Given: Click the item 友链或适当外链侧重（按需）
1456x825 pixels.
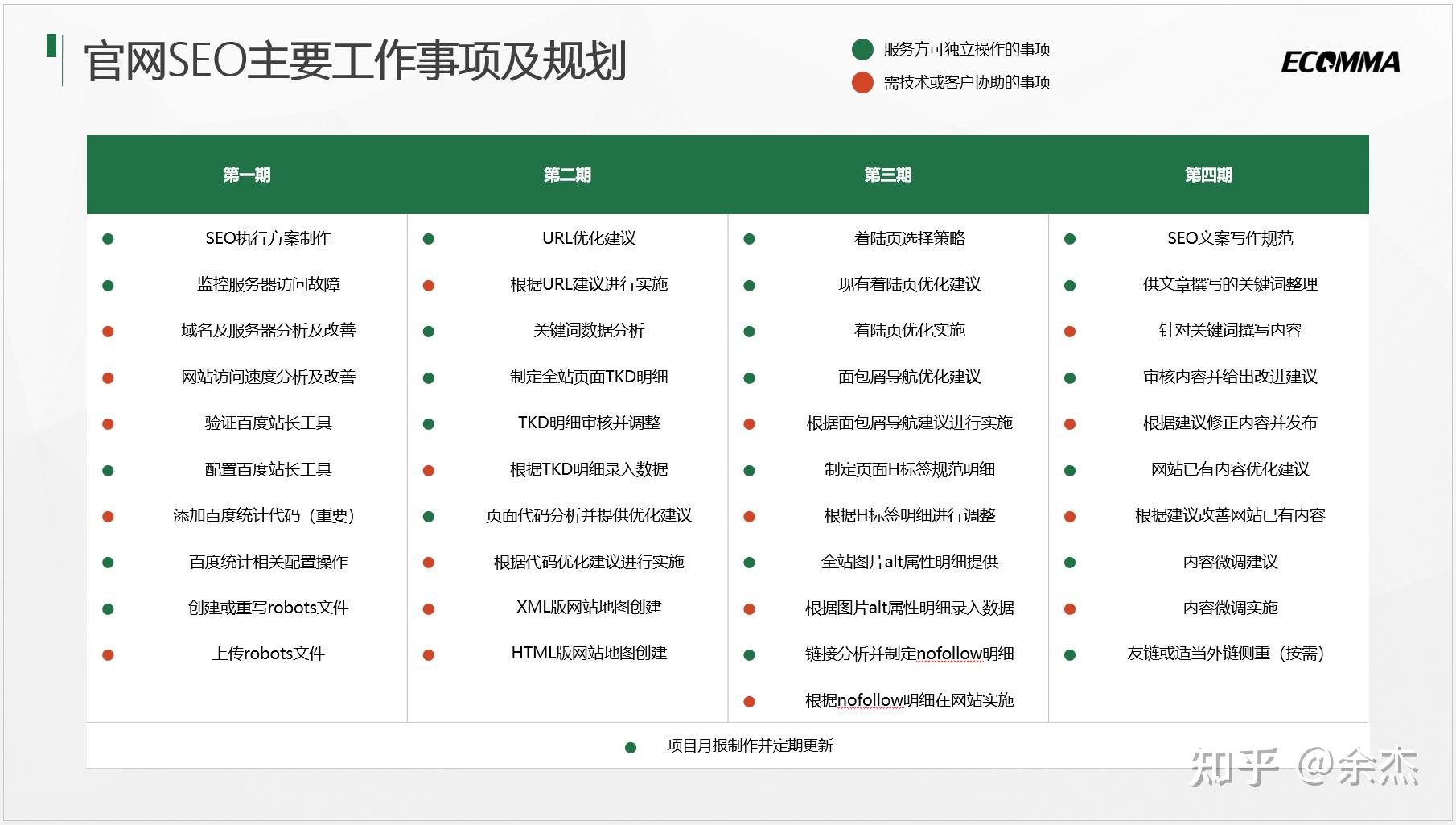Looking at the screenshot, I should coord(1226,654).
